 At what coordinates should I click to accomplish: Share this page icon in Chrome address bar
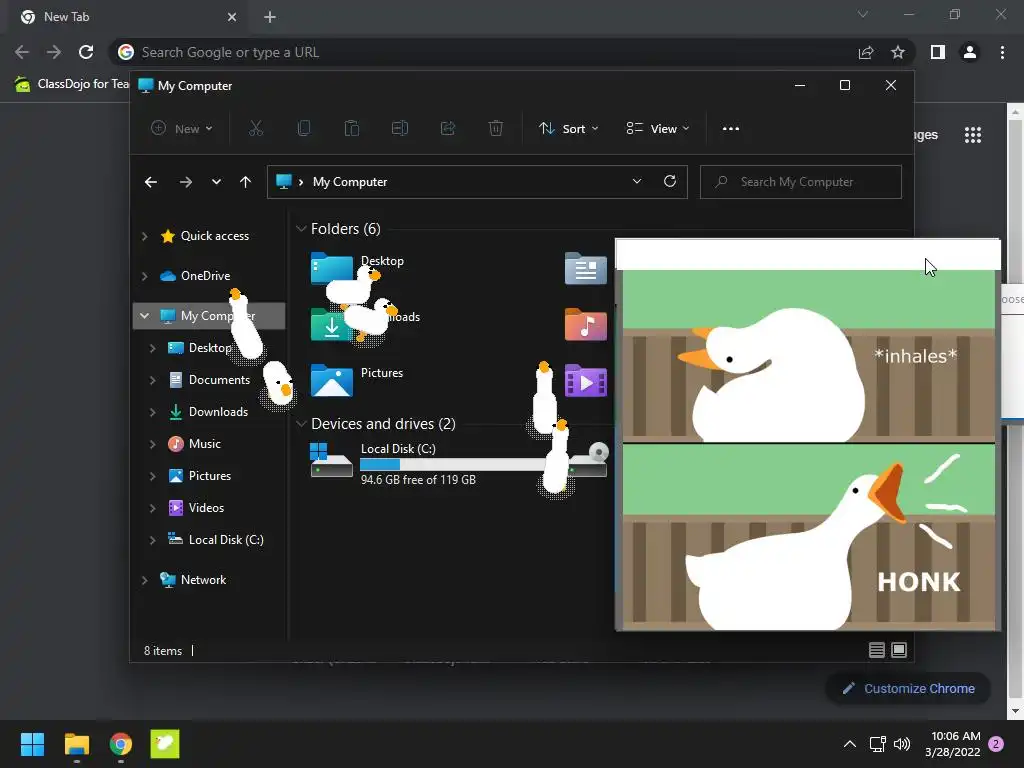point(866,52)
